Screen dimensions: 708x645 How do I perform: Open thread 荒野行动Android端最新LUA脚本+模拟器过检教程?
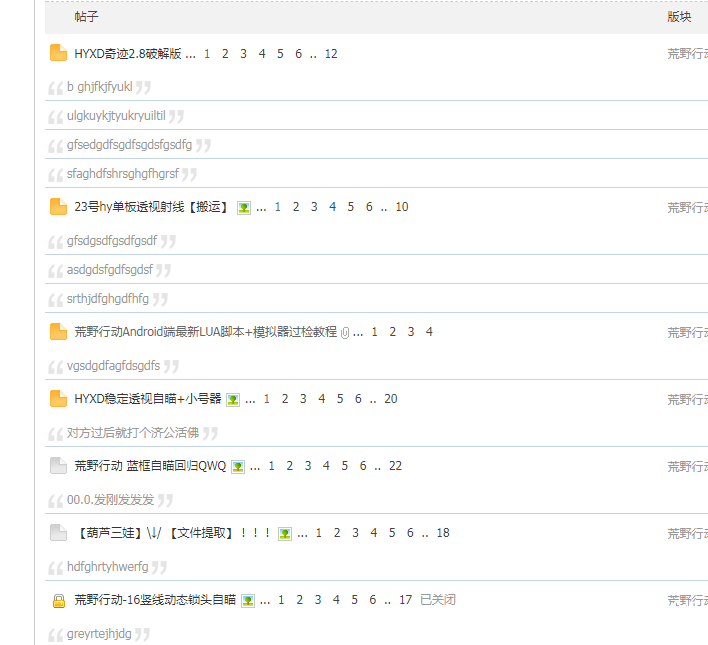tap(205, 332)
